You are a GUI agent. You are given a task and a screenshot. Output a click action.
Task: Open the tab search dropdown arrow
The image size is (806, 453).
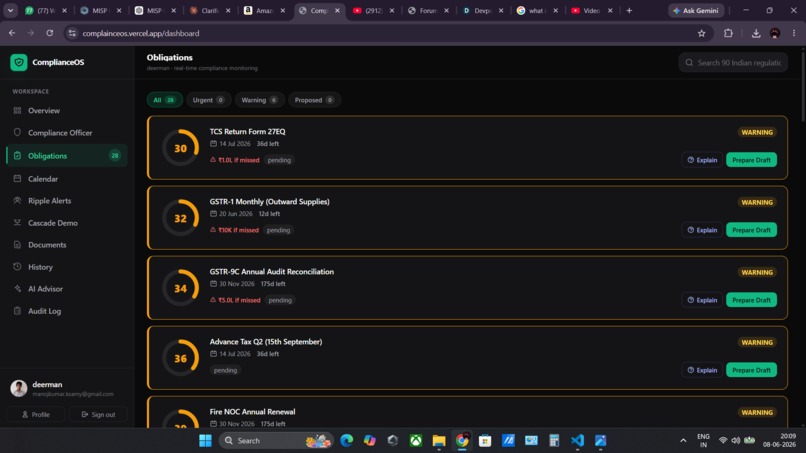tap(10, 10)
